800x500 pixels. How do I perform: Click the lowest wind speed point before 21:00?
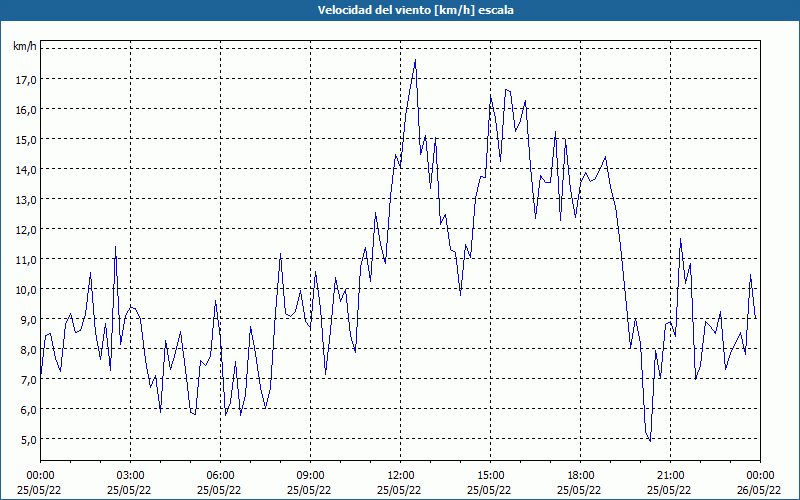click(x=650, y=441)
